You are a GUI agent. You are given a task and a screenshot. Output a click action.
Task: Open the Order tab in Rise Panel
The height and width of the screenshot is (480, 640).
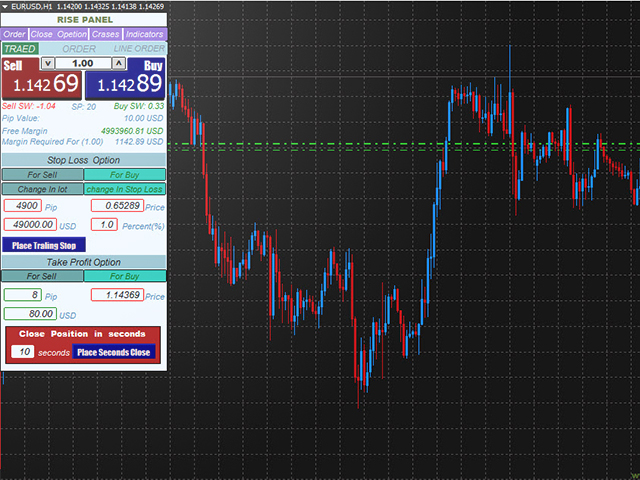[x=14, y=34]
